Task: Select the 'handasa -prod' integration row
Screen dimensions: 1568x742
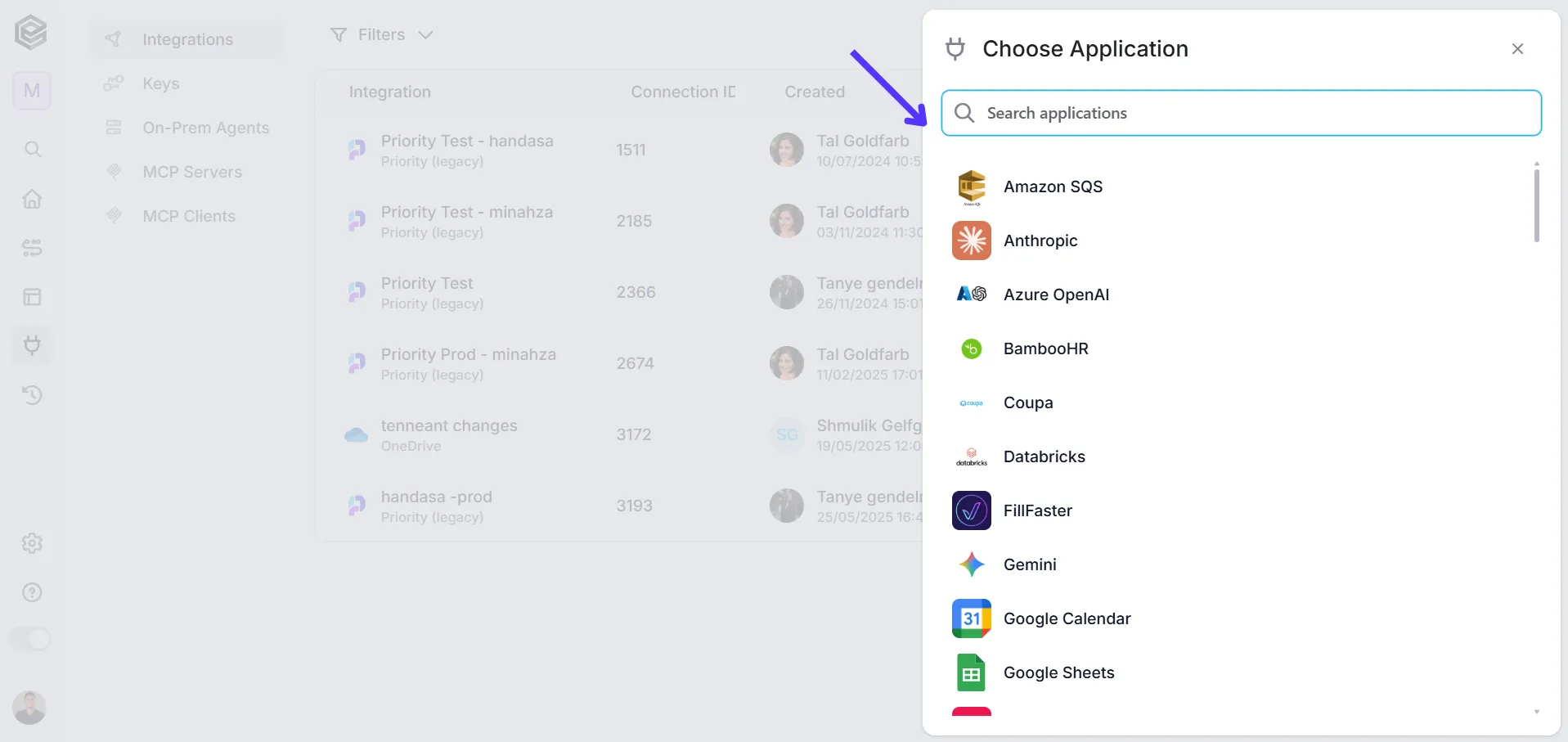Action: point(619,506)
